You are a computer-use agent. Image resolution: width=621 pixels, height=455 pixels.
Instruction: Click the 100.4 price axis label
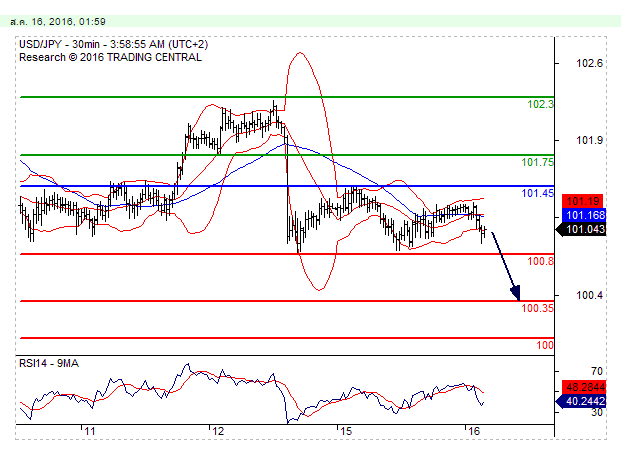pyautogui.click(x=589, y=295)
